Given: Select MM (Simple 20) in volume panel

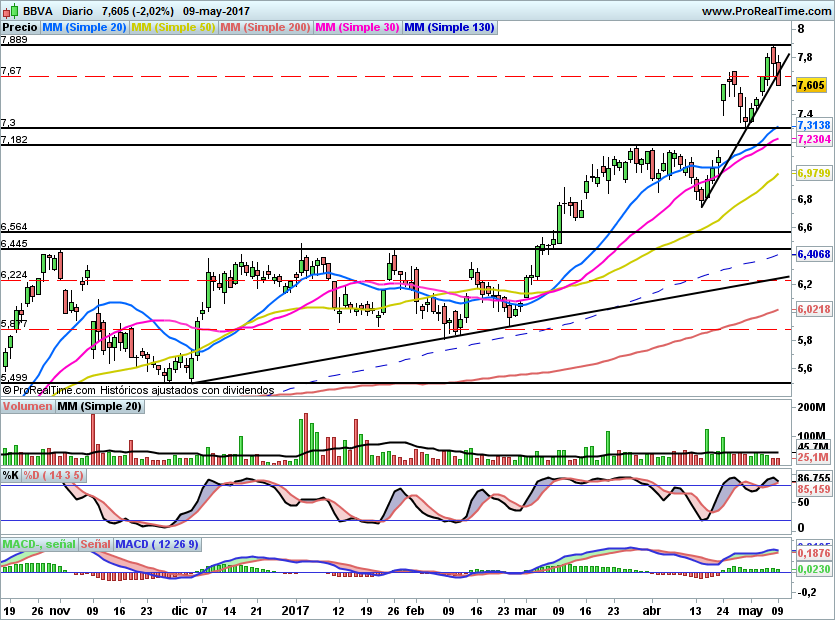Looking at the screenshot, I should pyautogui.click(x=99, y=406).
